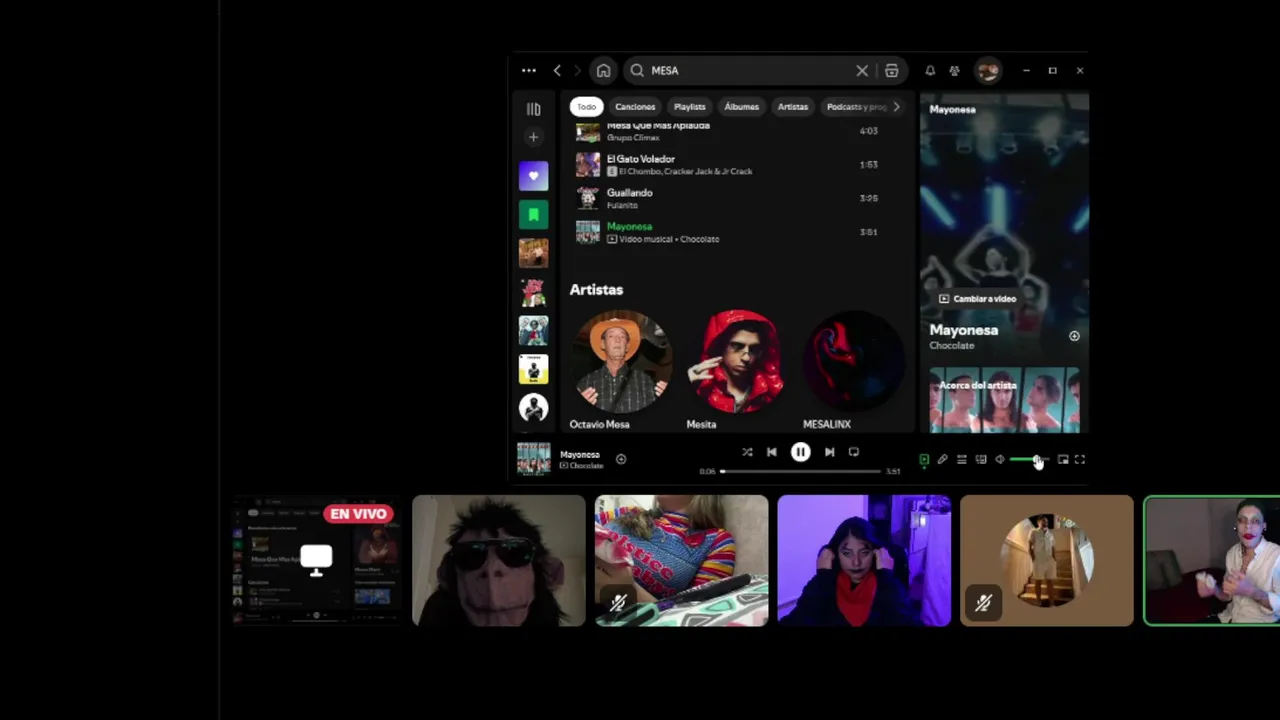Screen dimensions: 1280x720
Task: Clear the MESA search text
Action: 862,71
